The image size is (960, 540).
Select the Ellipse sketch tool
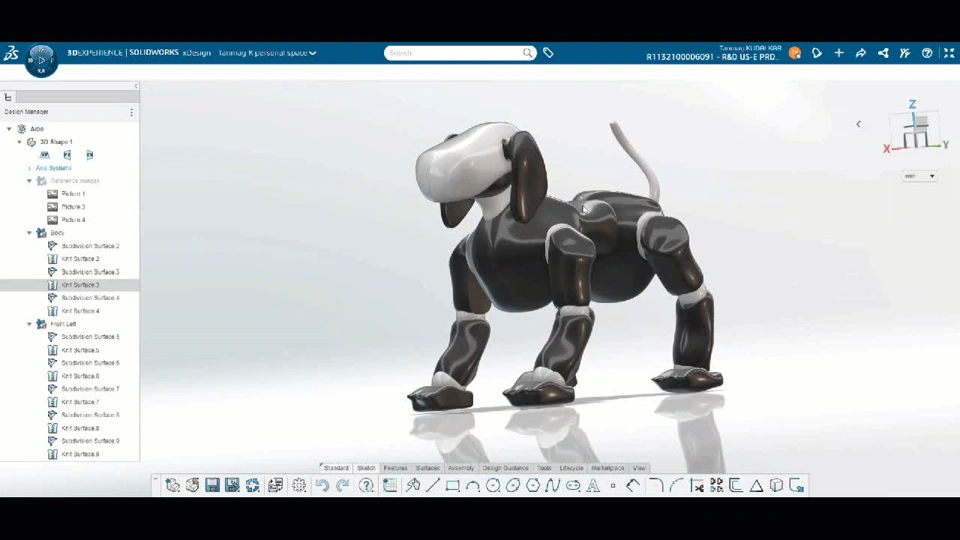pyautogui.click(x=513, y=486)
